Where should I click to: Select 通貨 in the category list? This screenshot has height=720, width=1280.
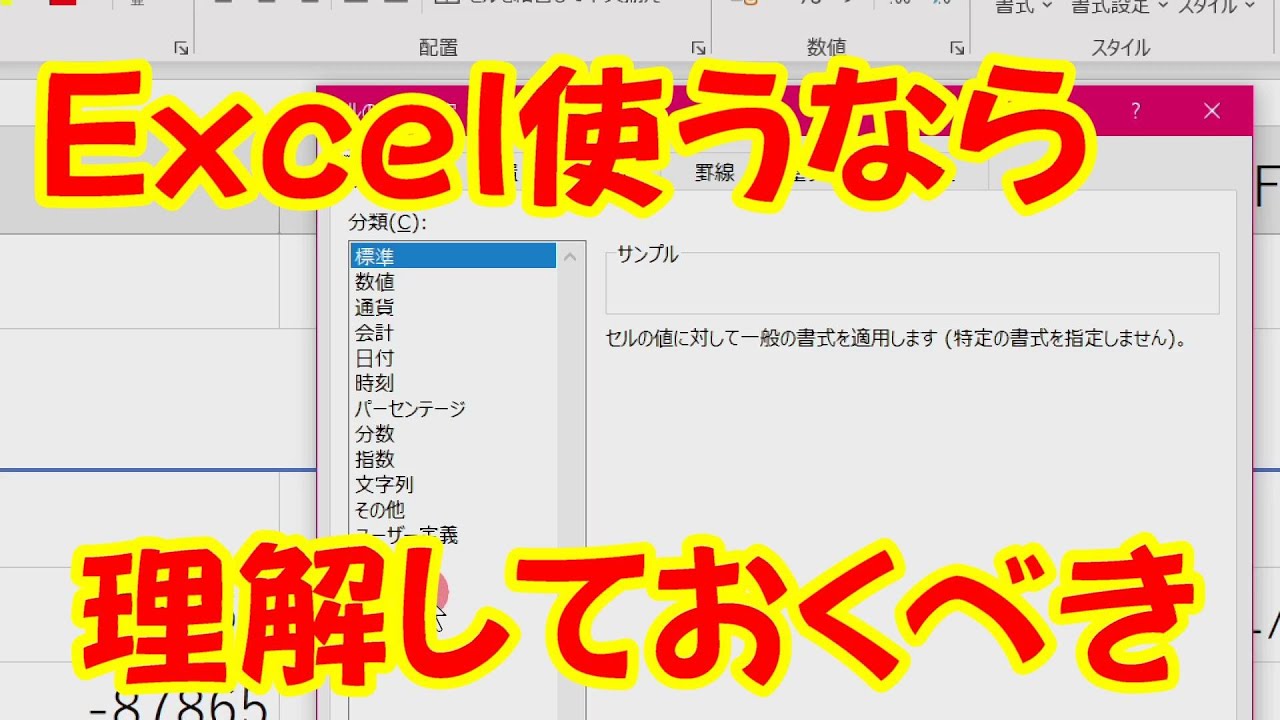pos(453,307)
